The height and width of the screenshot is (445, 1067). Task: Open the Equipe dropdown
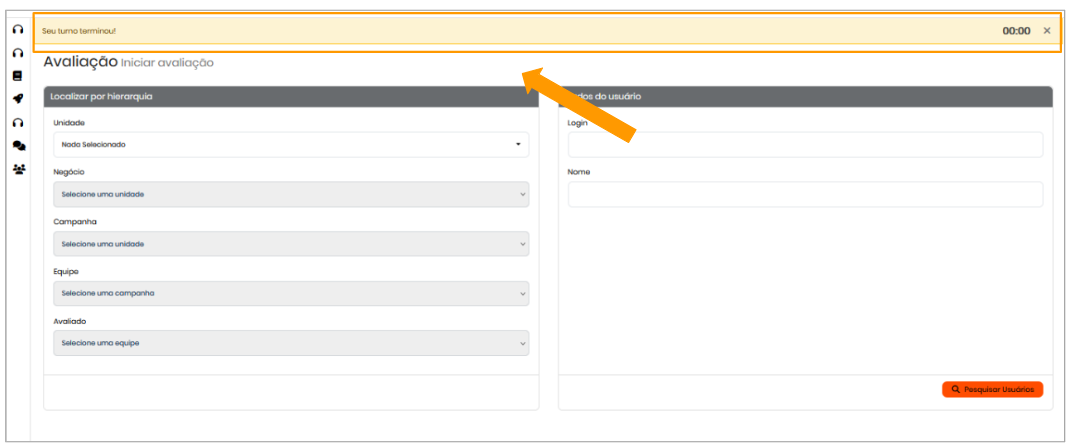click(290, 293)
